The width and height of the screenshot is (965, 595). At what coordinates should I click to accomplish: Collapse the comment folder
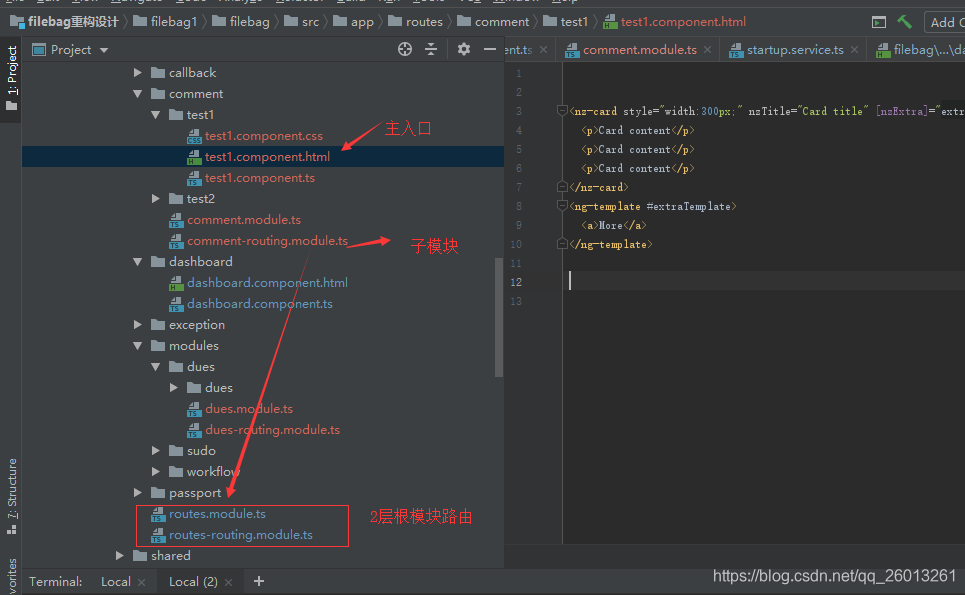[138, 94]
